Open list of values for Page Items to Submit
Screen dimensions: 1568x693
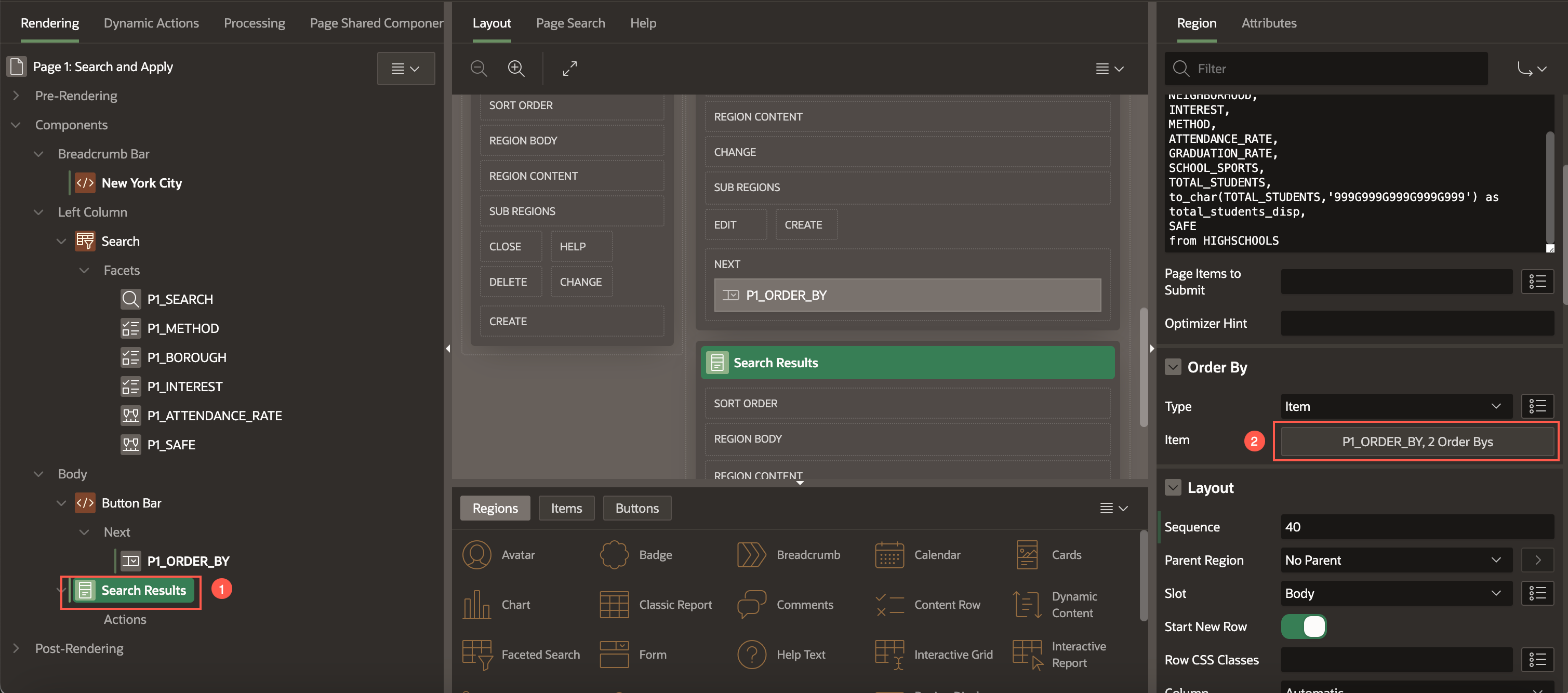point(1537,282)
